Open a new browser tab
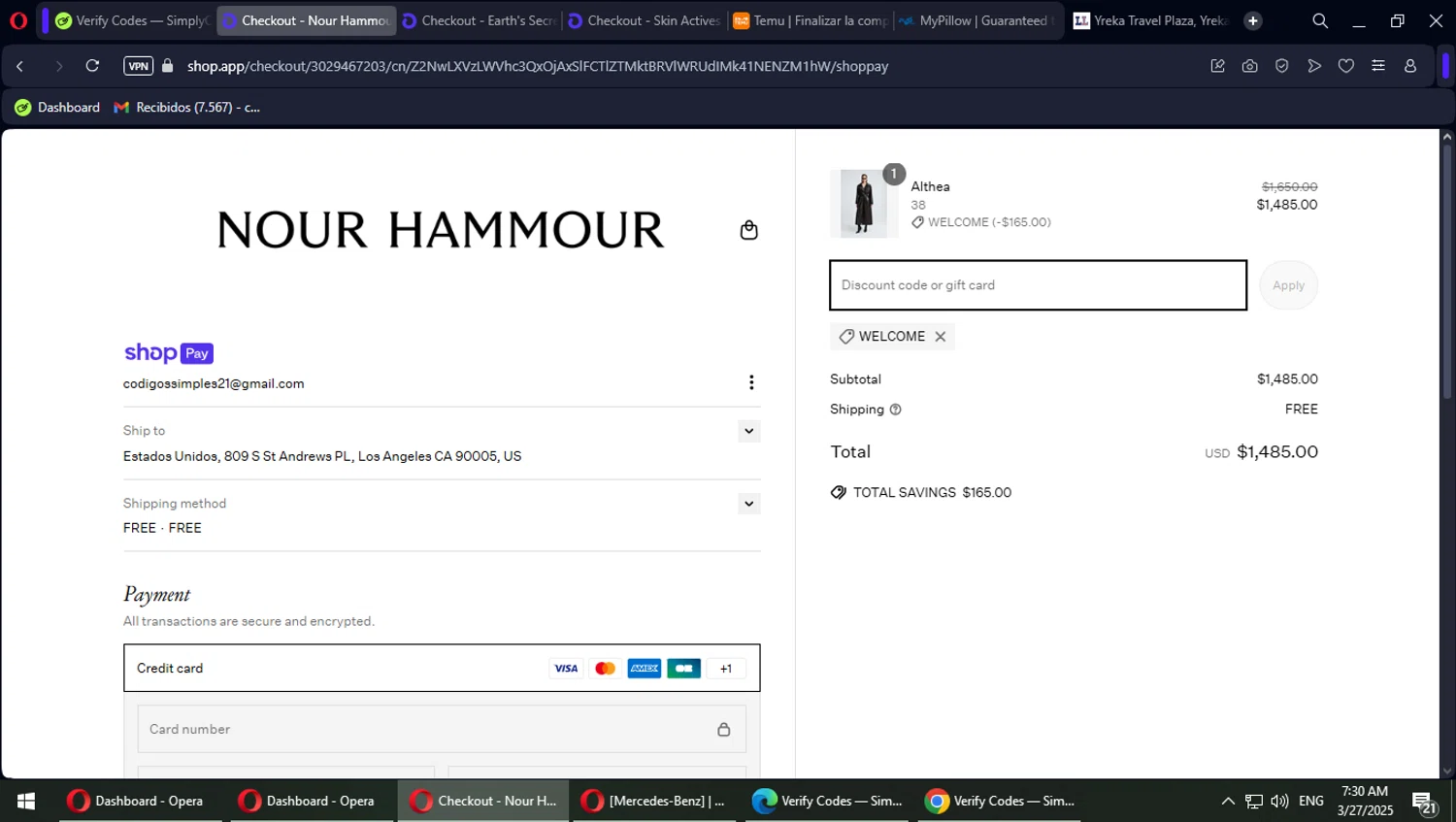Image resolution: width=1456 pixels, height=822 pixels. (x=1253, y=20)
